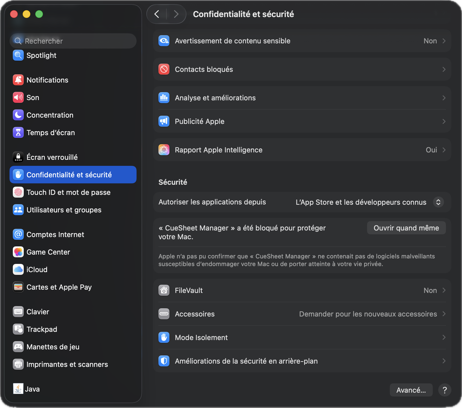This screenshot has height=408, width=462.
Task: Expand Publicité Apple row chevron
Action: tap(444, 121)
